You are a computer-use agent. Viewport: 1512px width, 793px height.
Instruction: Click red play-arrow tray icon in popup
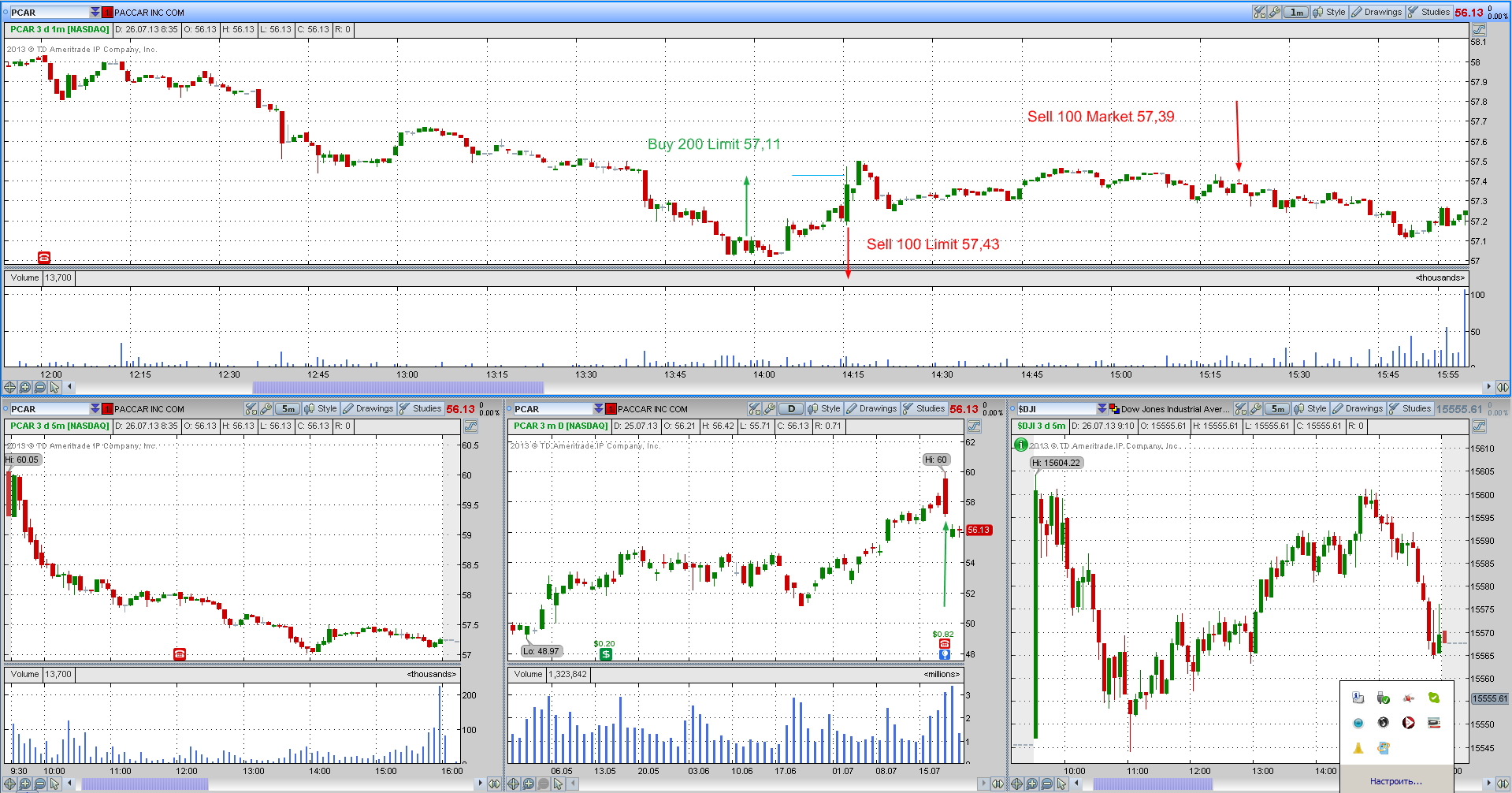[1409, 722]
